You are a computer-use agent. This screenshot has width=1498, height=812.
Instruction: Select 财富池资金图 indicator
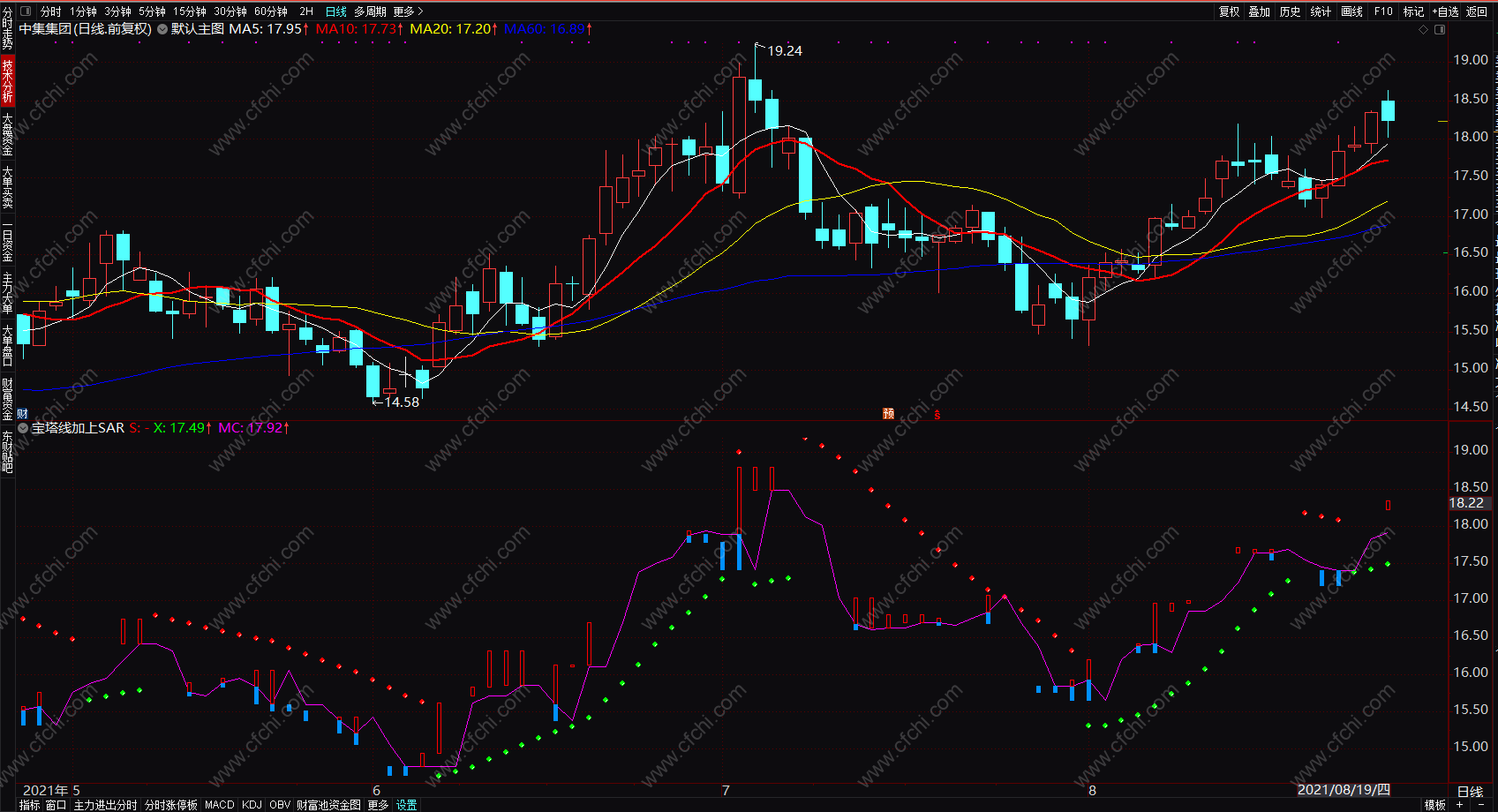[328, 805]
